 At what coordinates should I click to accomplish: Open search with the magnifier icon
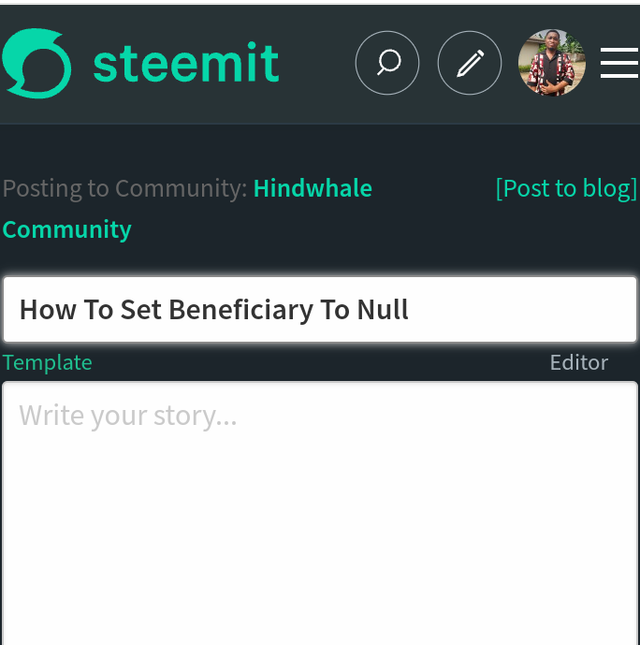click(x=387, y=63)
